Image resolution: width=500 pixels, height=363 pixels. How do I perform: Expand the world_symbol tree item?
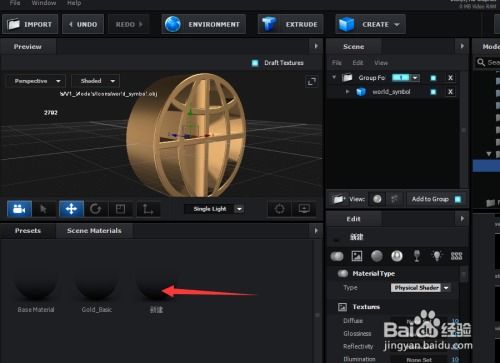coord(347,92)
